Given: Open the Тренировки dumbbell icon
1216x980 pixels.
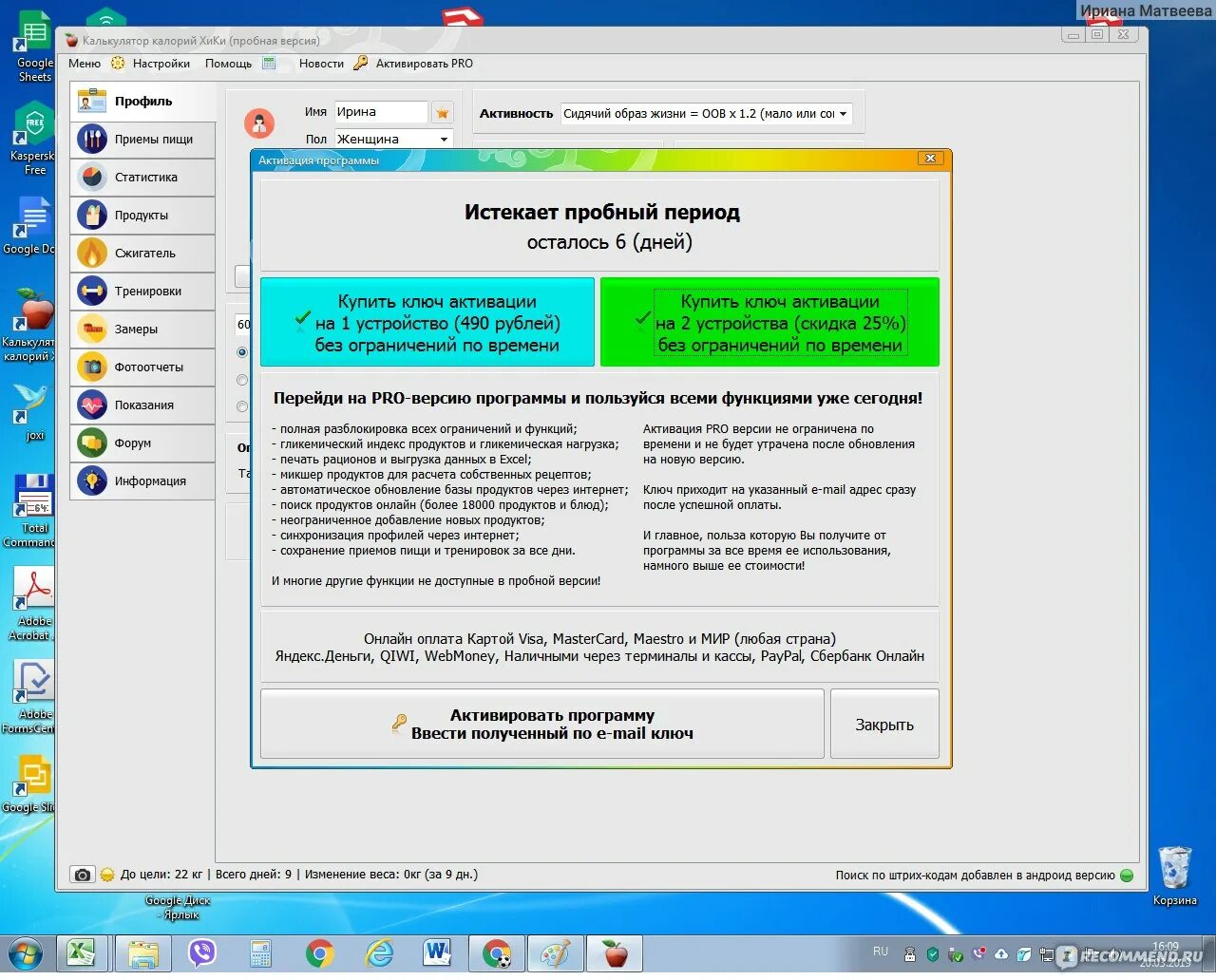Looking at the screenshot, I should coord(92,291).
